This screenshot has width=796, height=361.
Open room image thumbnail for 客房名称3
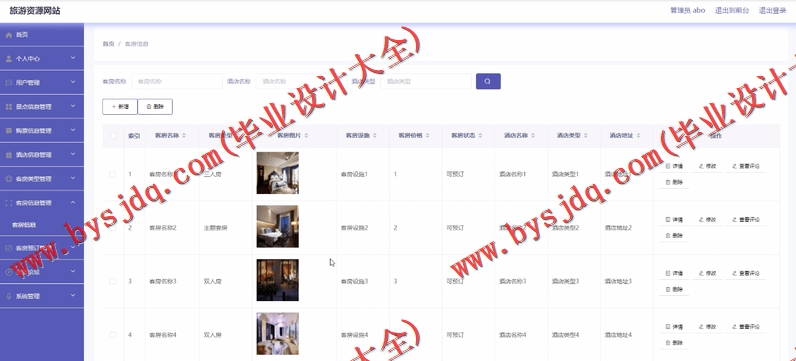tap(278, 280)
